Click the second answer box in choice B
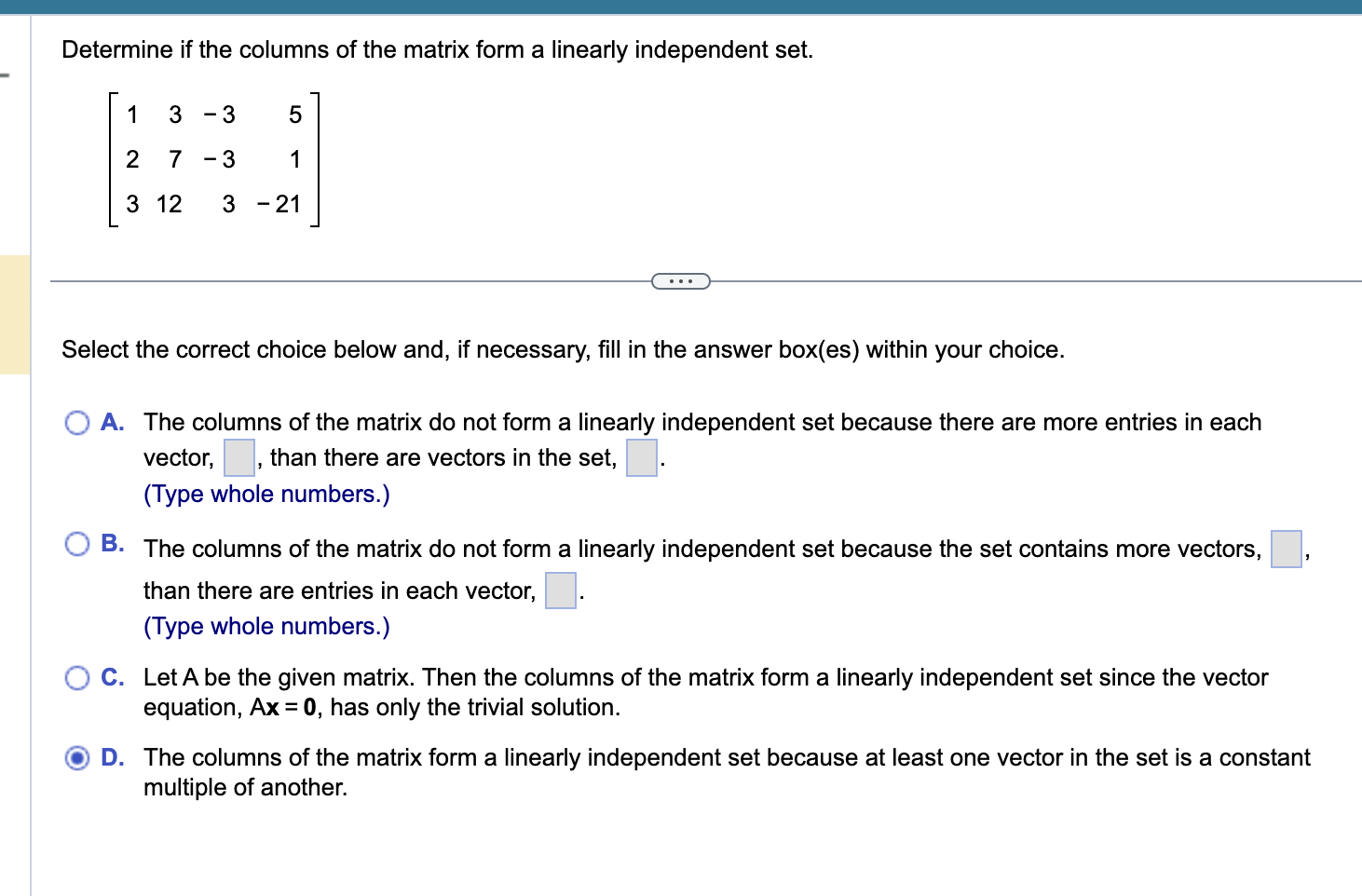Viewport: 1362px width, 896px height. [559, 591]
